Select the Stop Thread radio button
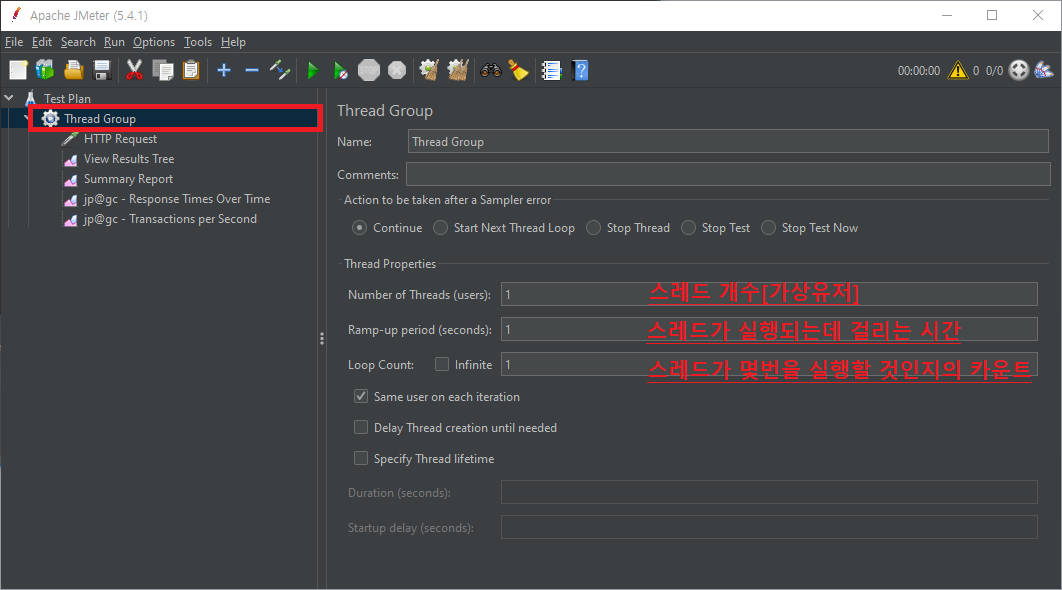The height and width of the screenshot is (590, 1062). click(x=593, y=228)
